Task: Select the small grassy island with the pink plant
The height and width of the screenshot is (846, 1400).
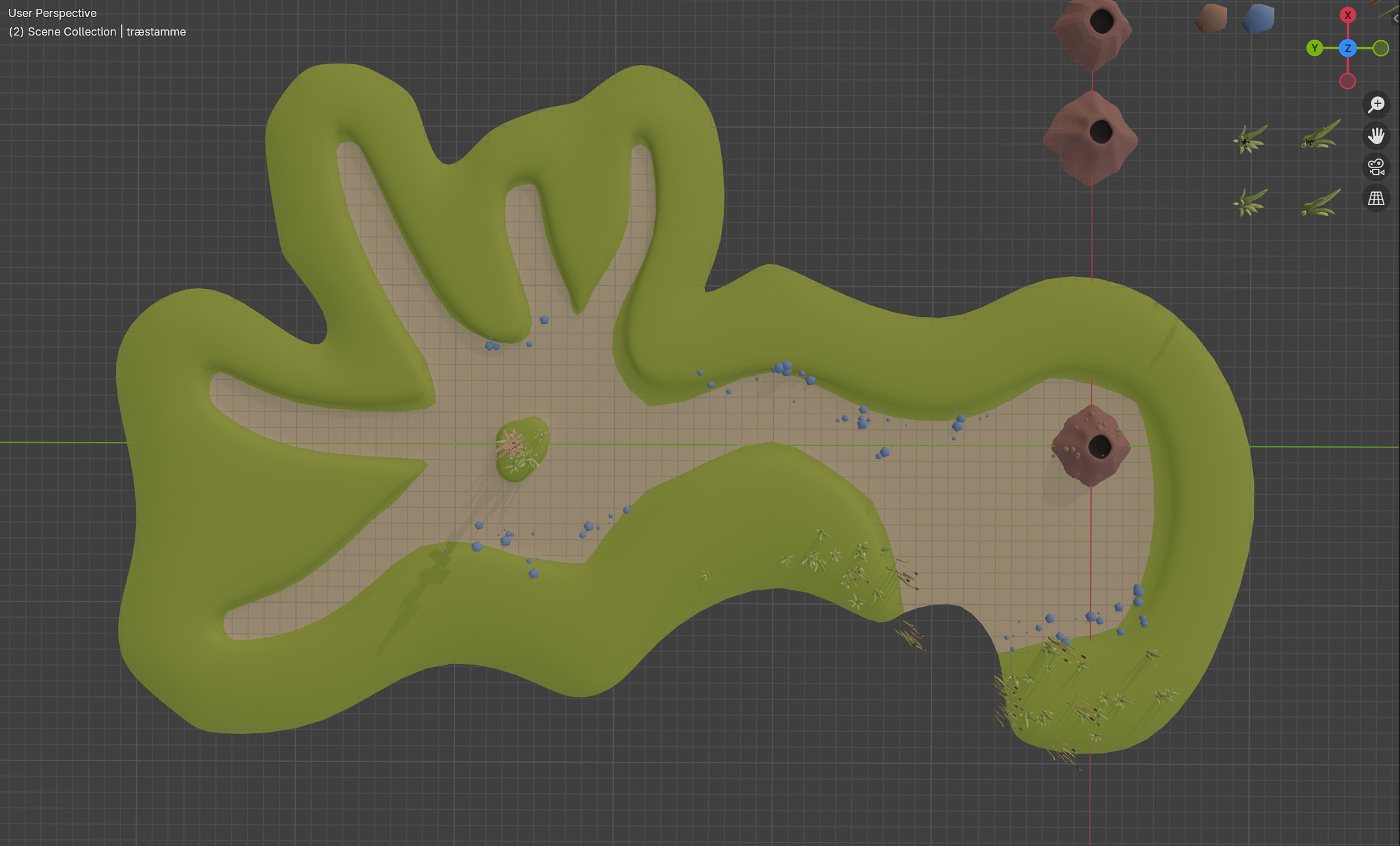Action: (522, 449)
